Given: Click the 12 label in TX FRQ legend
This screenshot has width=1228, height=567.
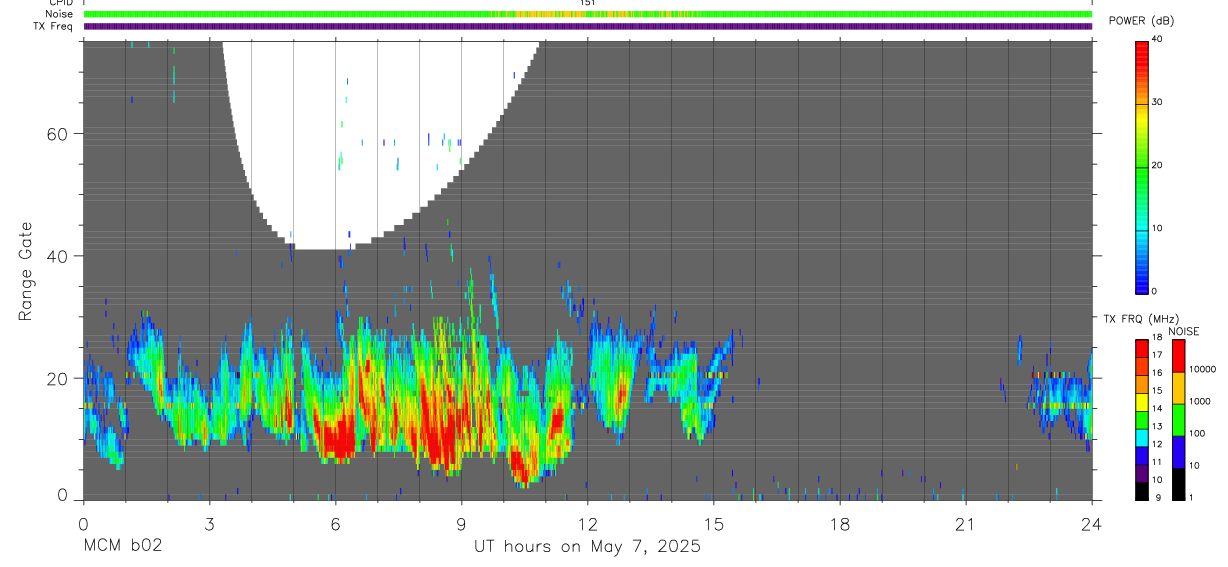Looking at the screenshot, I should pyautogui.click(x=1156, y=443).
